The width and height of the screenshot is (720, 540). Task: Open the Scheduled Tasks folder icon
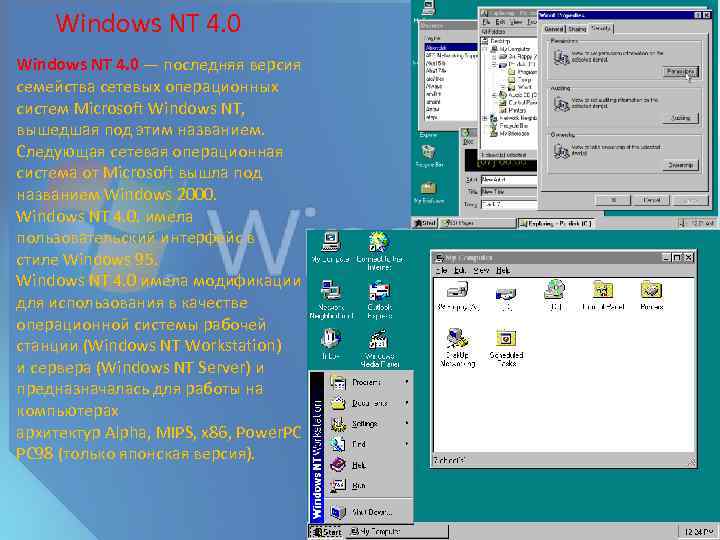coord(506,348)
